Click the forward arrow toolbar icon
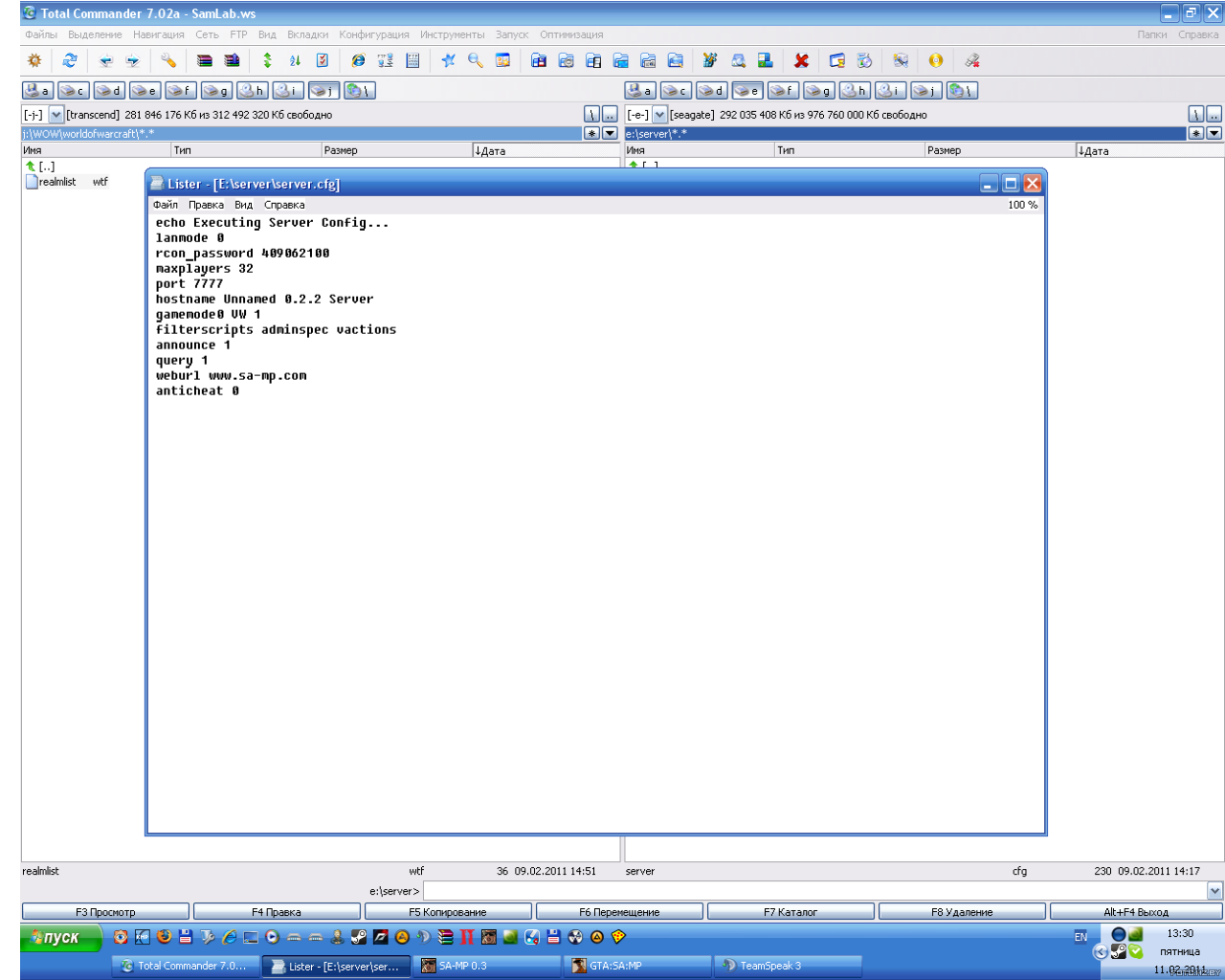The width and height of the screenshot is (1225, 980). pyautogui.click(x=132, y=60)
